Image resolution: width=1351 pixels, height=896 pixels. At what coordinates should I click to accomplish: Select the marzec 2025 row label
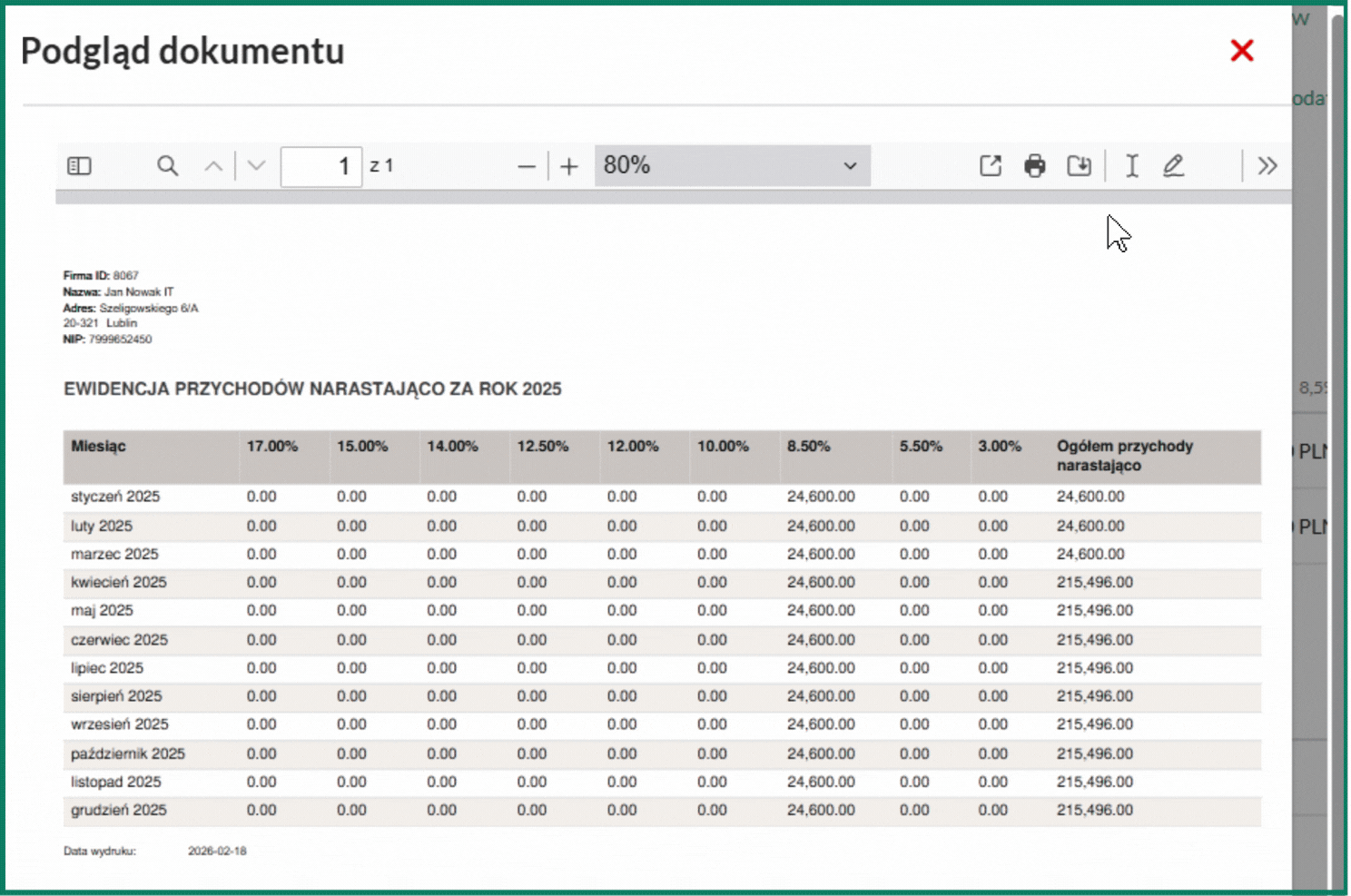(114, 554)
